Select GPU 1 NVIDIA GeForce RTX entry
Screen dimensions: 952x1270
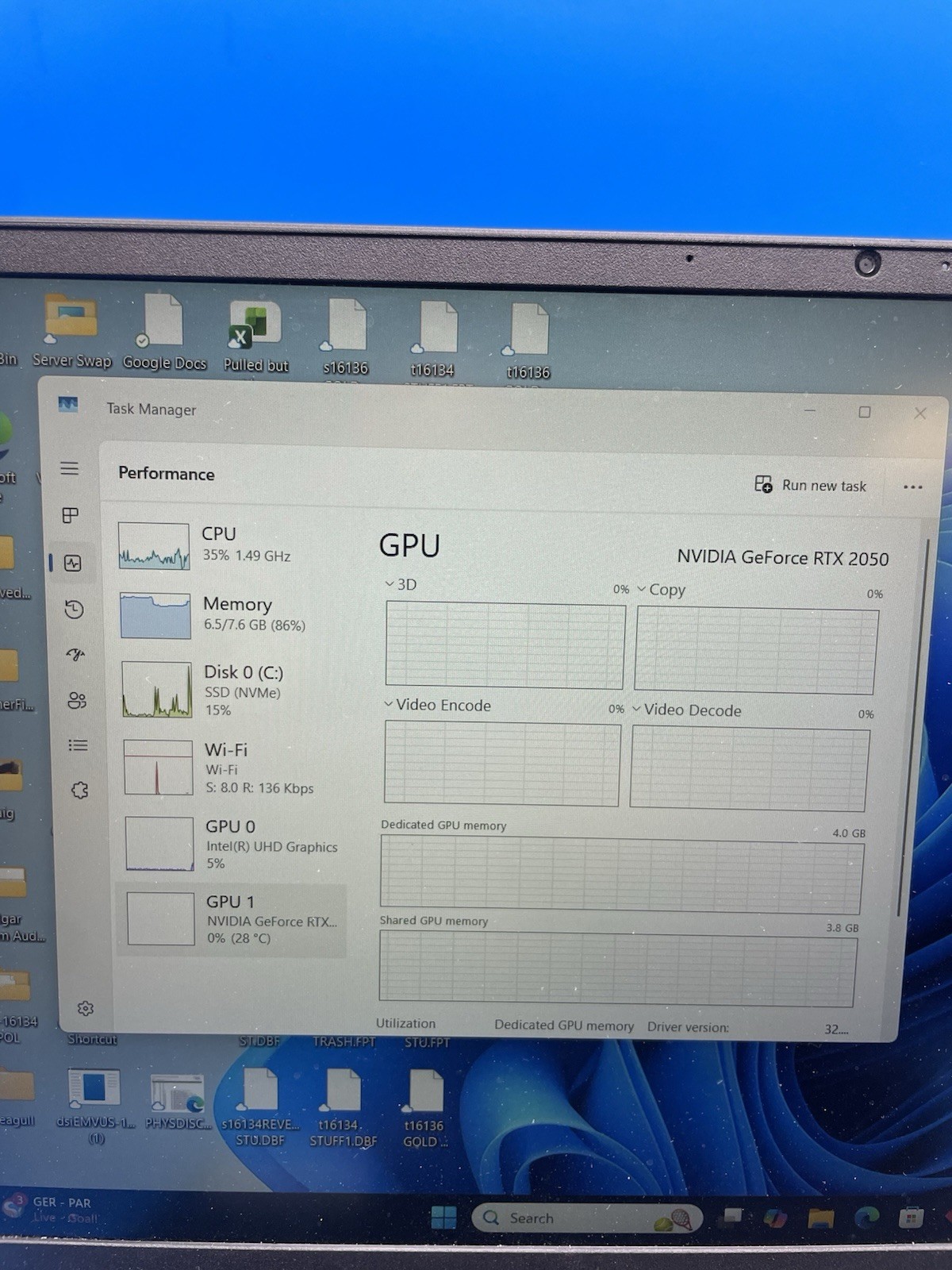click(x=232, y=919)
